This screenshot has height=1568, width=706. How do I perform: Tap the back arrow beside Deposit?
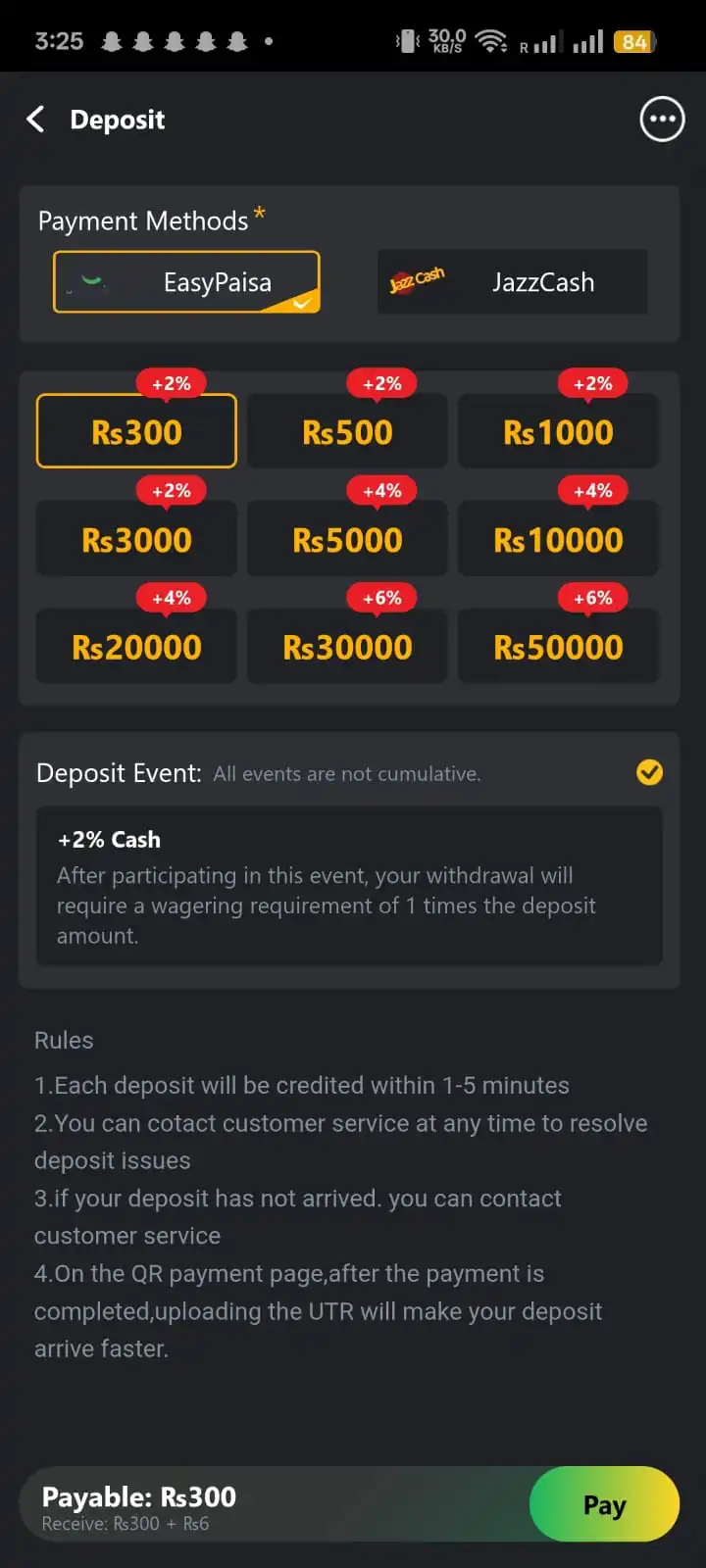click(36, 120)
